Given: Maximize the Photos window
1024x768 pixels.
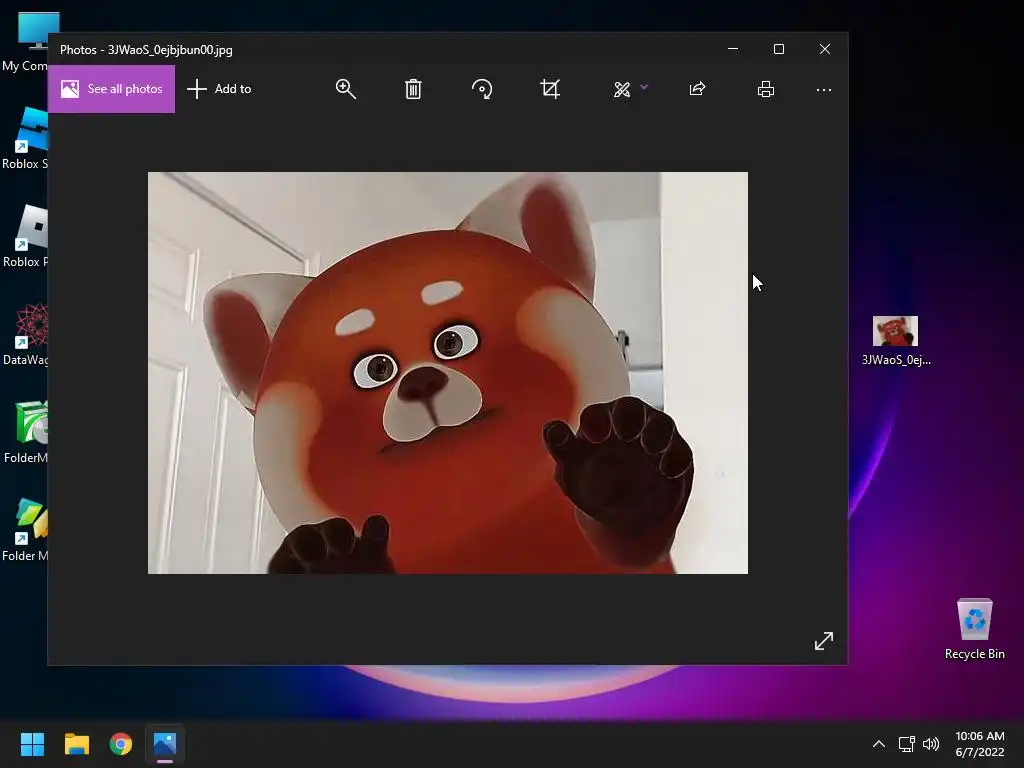Looking at the screenshot, I should (778, 49).
